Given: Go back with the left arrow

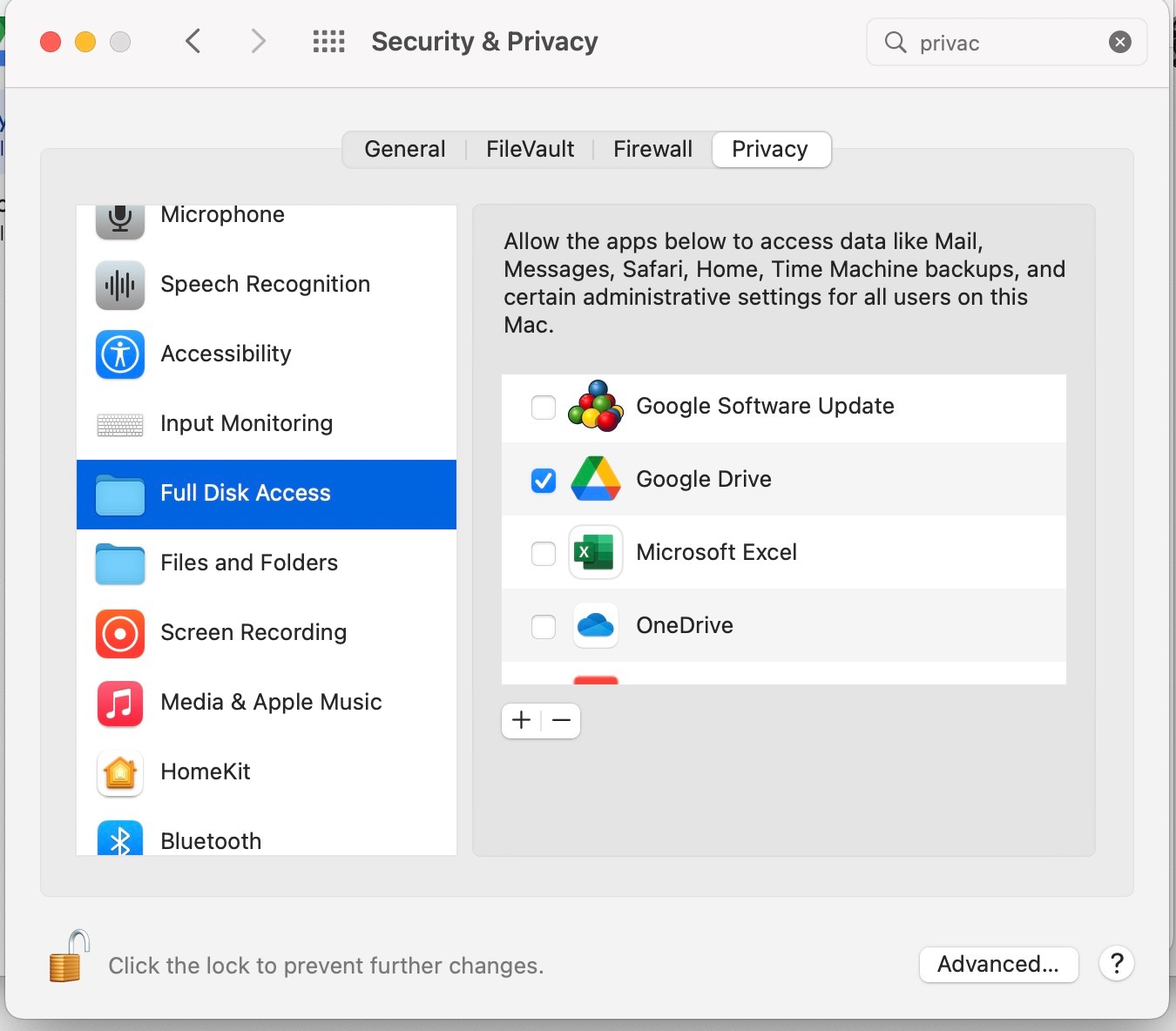Looking at the screenshot, I should coord(193,41).
